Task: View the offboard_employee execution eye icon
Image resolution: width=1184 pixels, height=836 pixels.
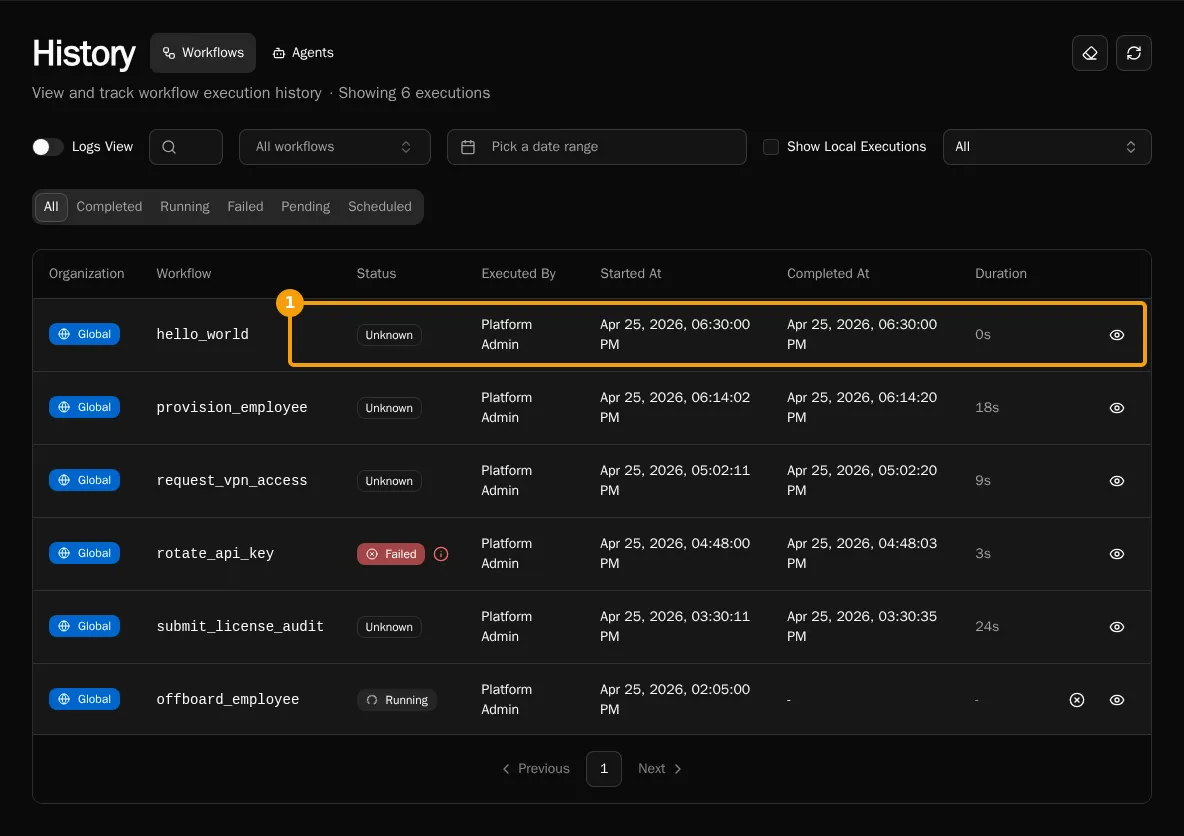Action: pos(1116,700)
